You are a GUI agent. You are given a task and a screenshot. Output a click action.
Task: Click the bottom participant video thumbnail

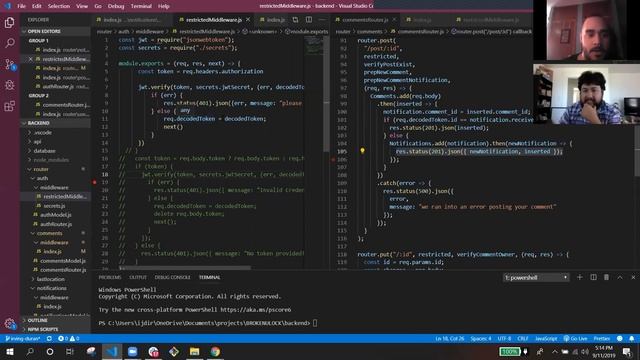tap(587, 94)
